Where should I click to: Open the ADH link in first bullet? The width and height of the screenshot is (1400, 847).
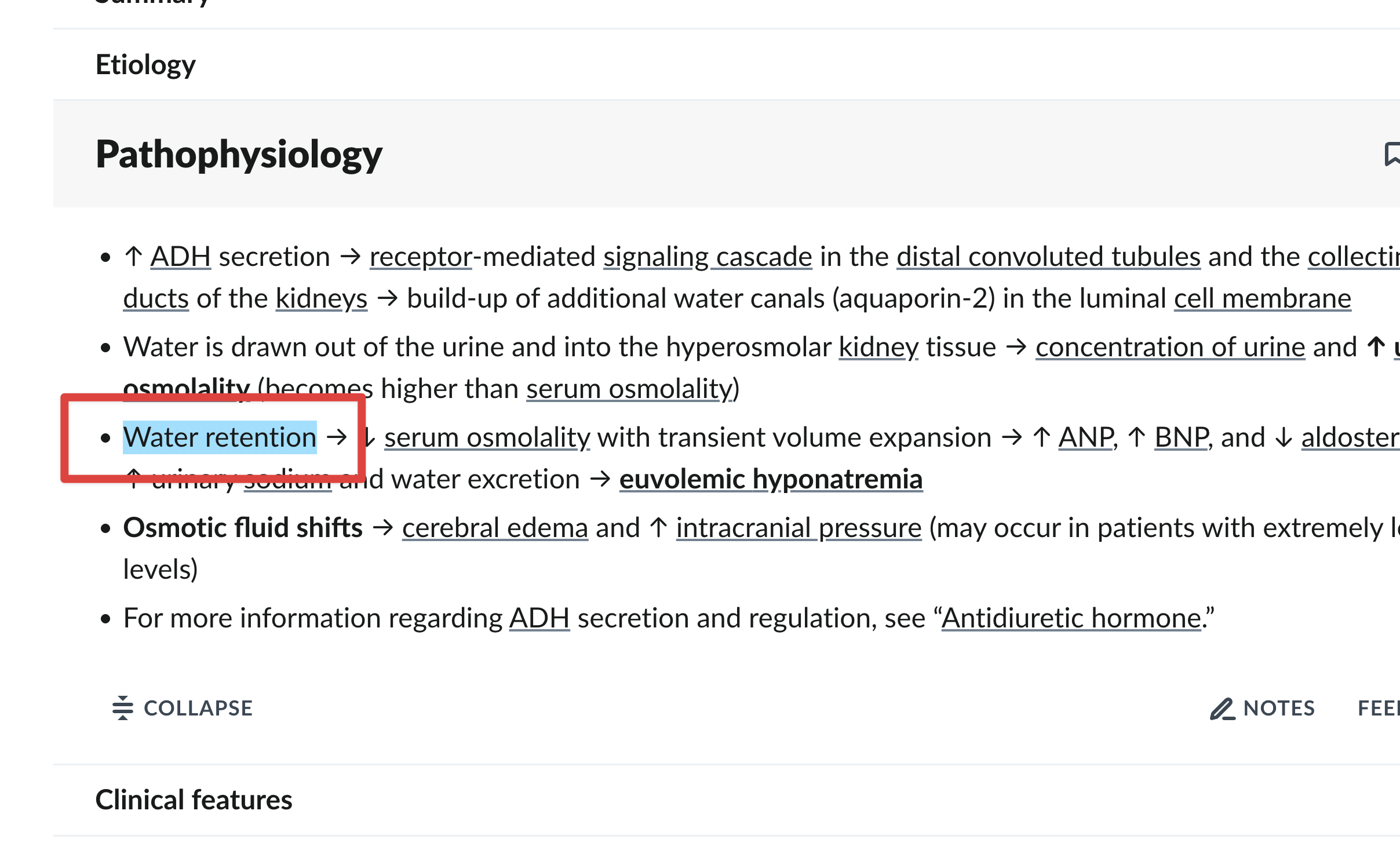[180, 257]
